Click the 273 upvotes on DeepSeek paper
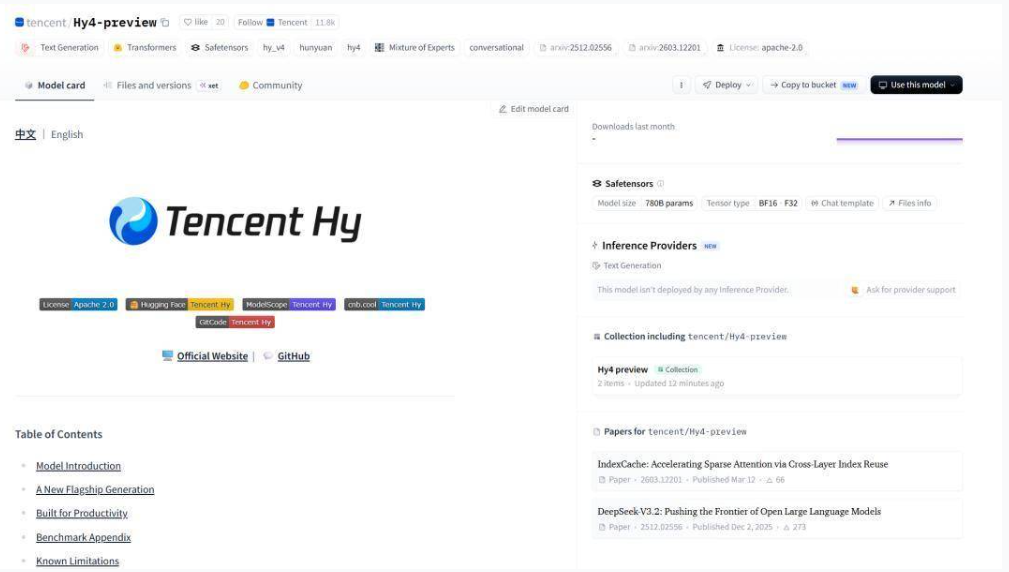Image resolution: width=1009 pixels, height=572 pixels. (795, 527)
